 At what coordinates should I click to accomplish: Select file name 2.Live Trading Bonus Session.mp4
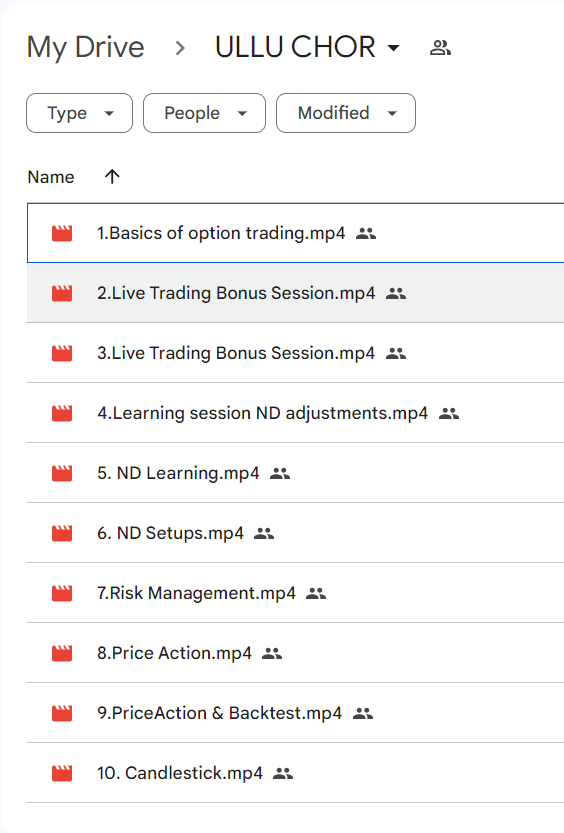(x=236, y=293)
